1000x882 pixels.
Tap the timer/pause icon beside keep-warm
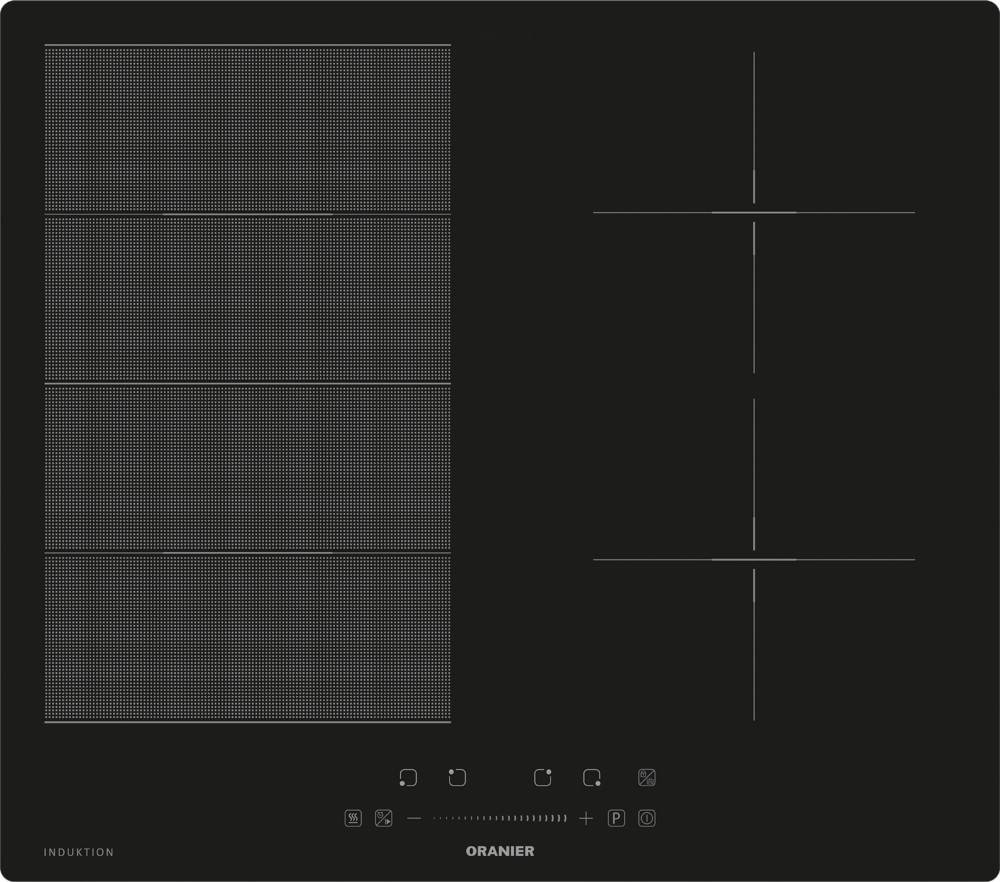(383, 819)
